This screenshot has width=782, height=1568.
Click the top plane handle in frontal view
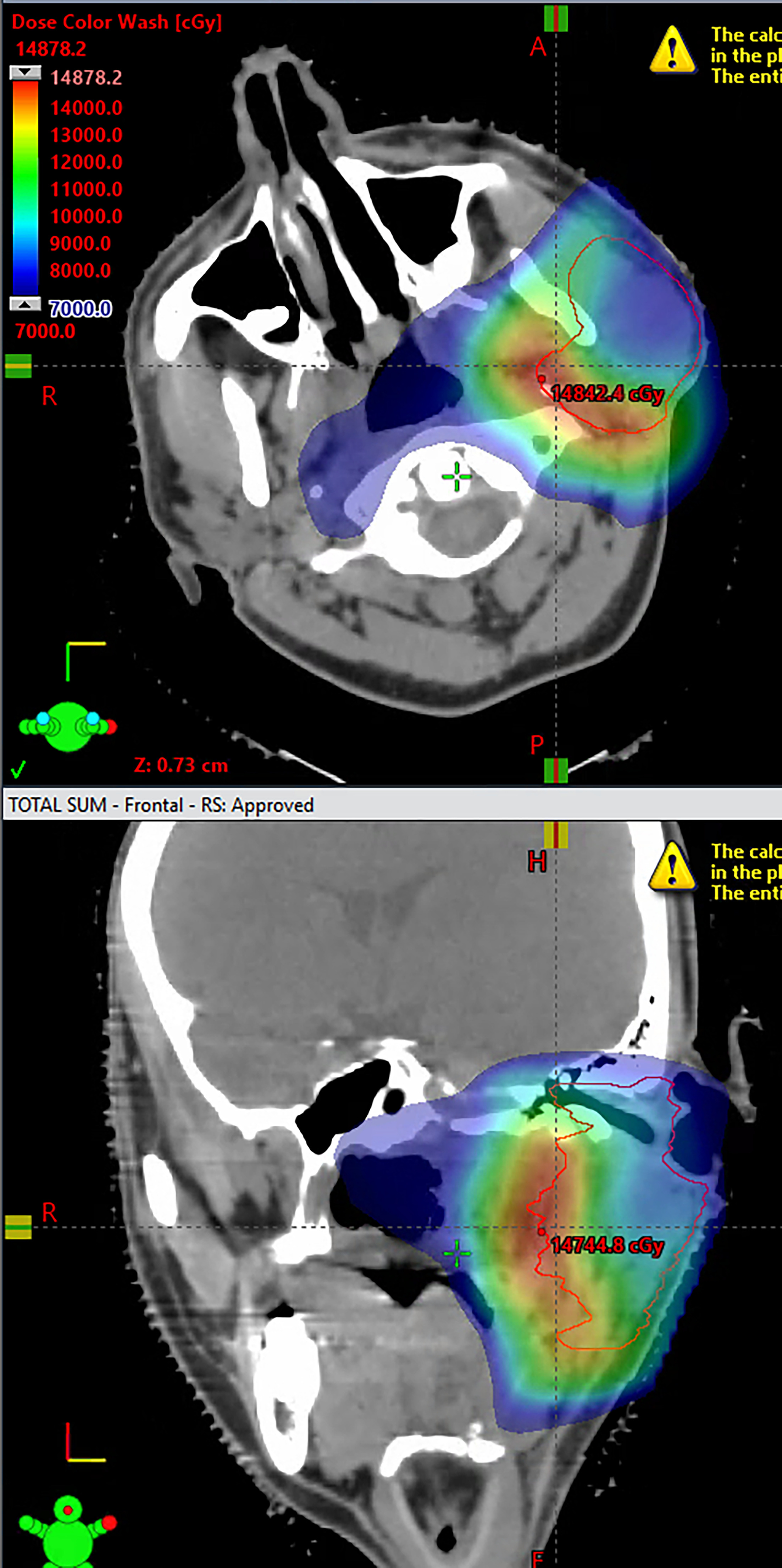point(556,835)
